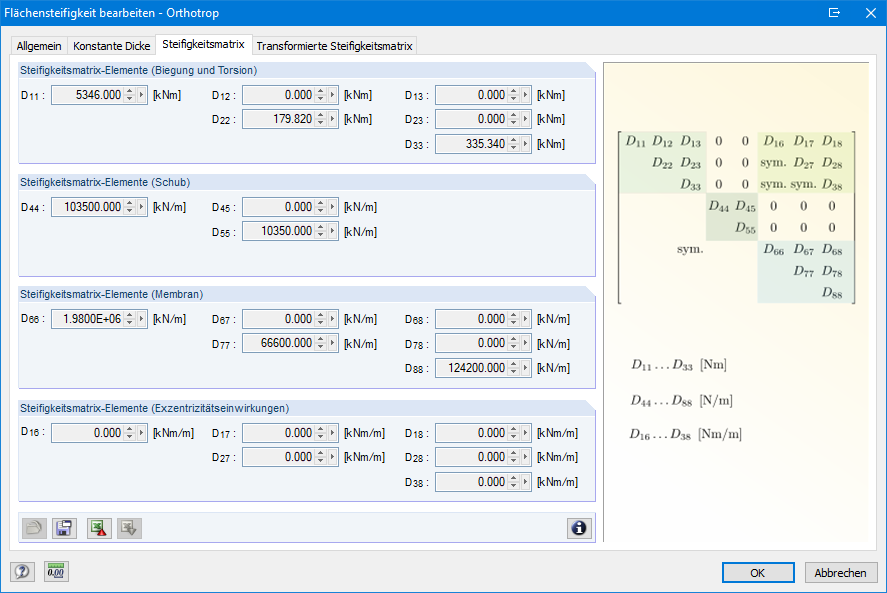This screenshot has width=887, height=593.
Task: Click 'Steifigkeitsmatrix-Elemente (Schub)' section header
Action: [105, 182]
